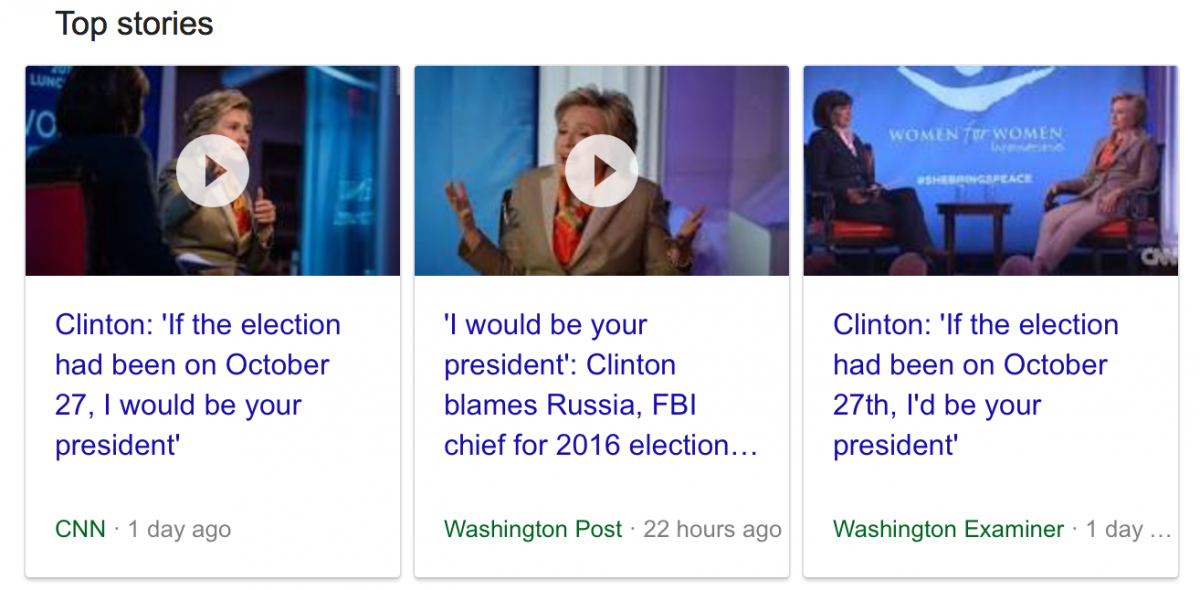Play the Washington Post story video
This screenshot has width=1200, height=590.
(601, 171)
